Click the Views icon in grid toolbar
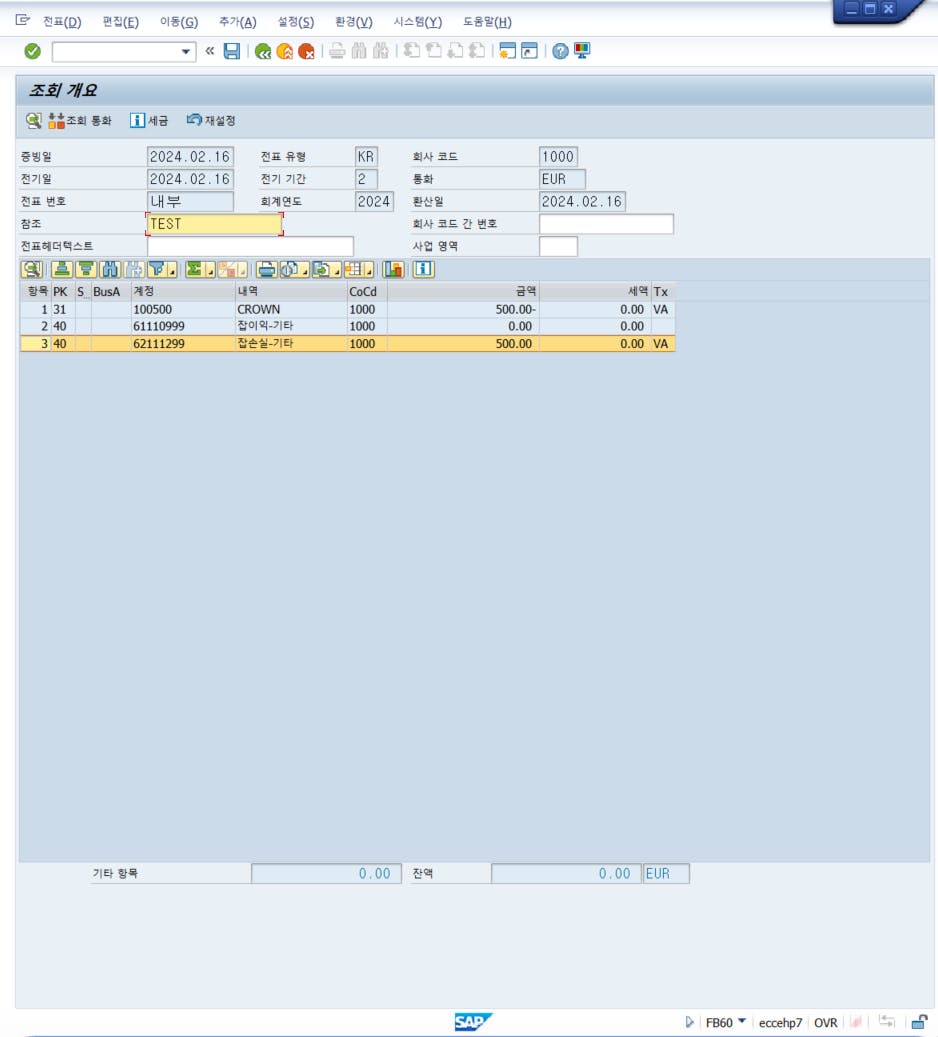This screenshot has width=938, height=1037. 290,269
